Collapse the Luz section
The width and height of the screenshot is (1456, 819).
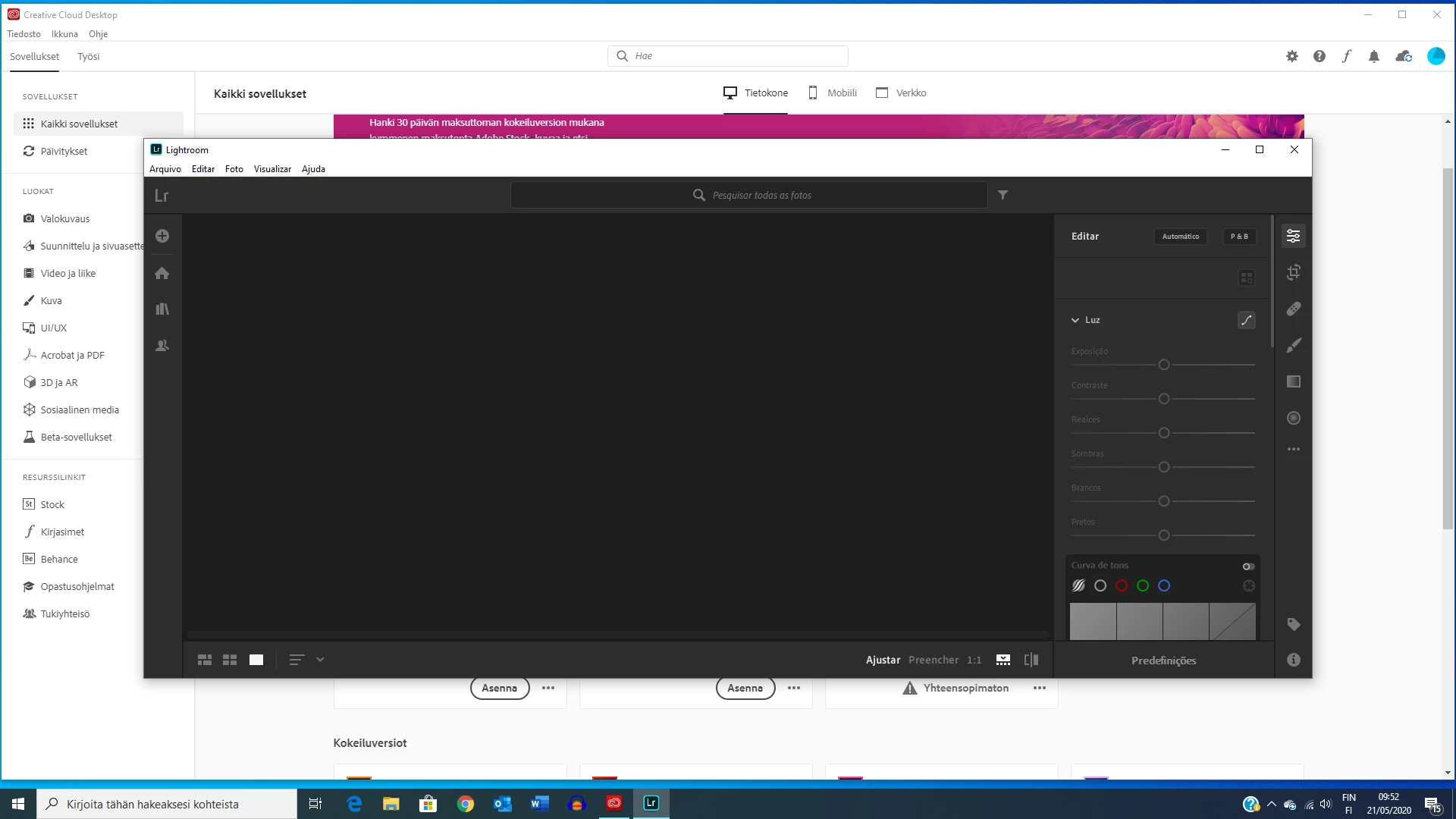click(x=1075, y=320)
